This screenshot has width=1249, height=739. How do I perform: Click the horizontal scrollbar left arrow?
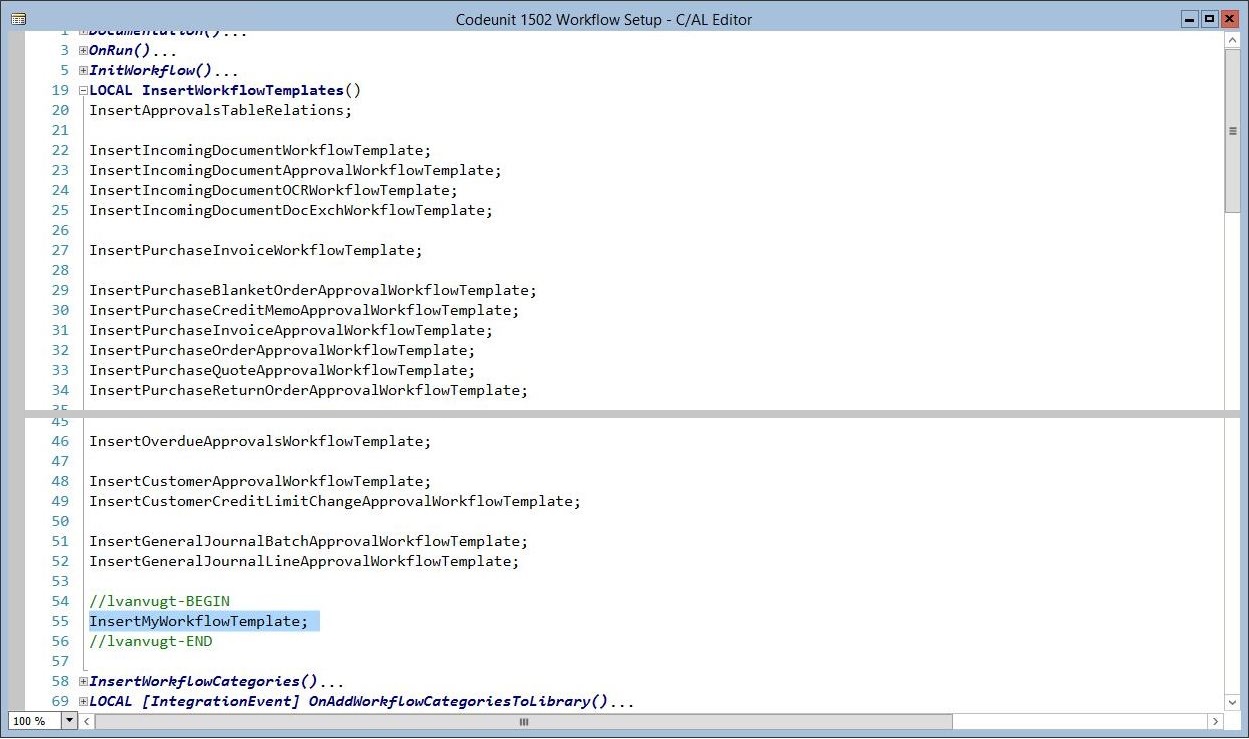click(x=89, y=721)
